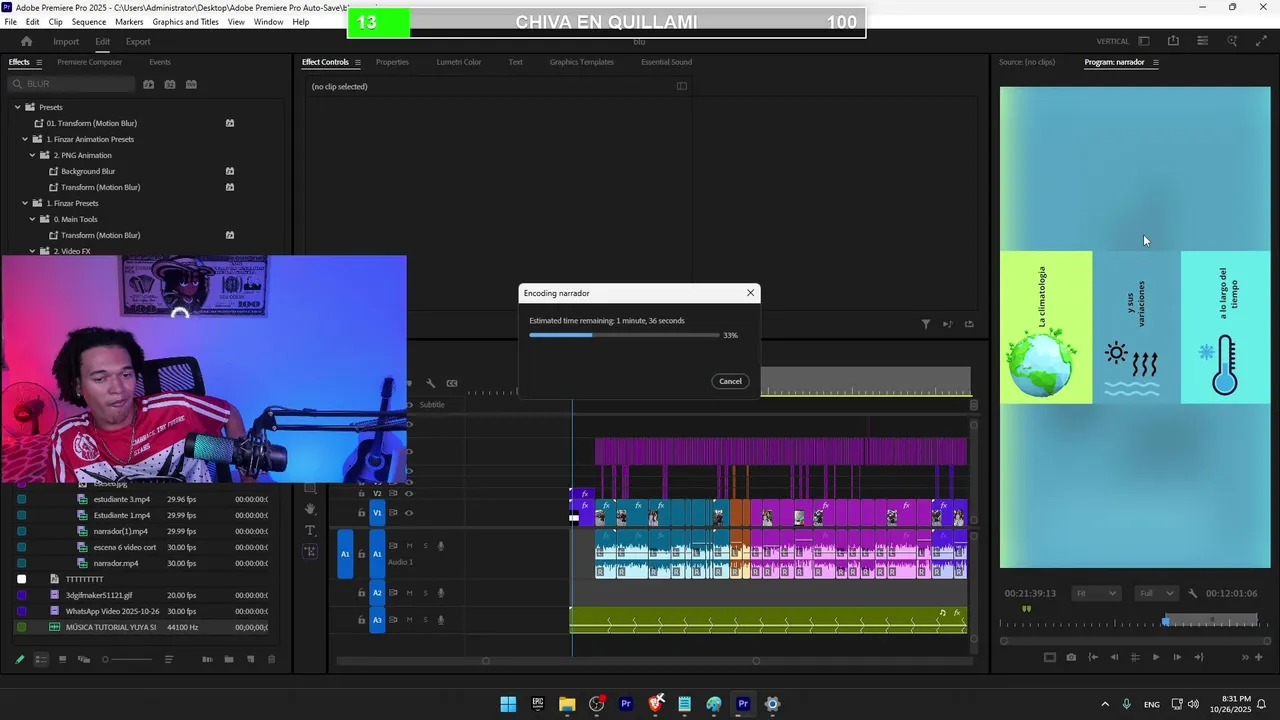
Task: Open Program: narrador panel menu
Action: [x=1156, y=62]
